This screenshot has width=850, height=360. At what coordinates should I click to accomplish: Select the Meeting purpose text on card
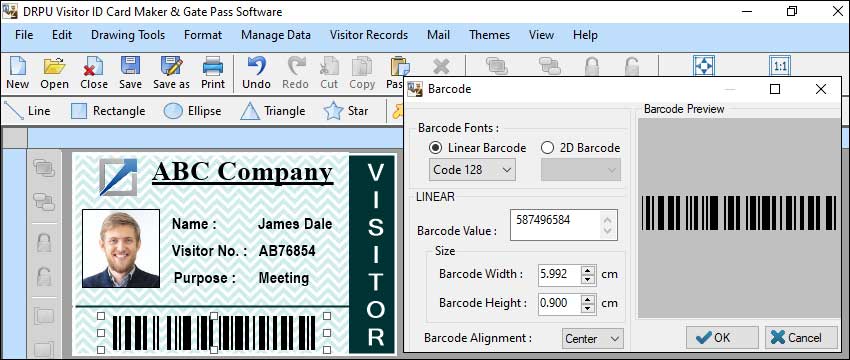tap(284, 278)
